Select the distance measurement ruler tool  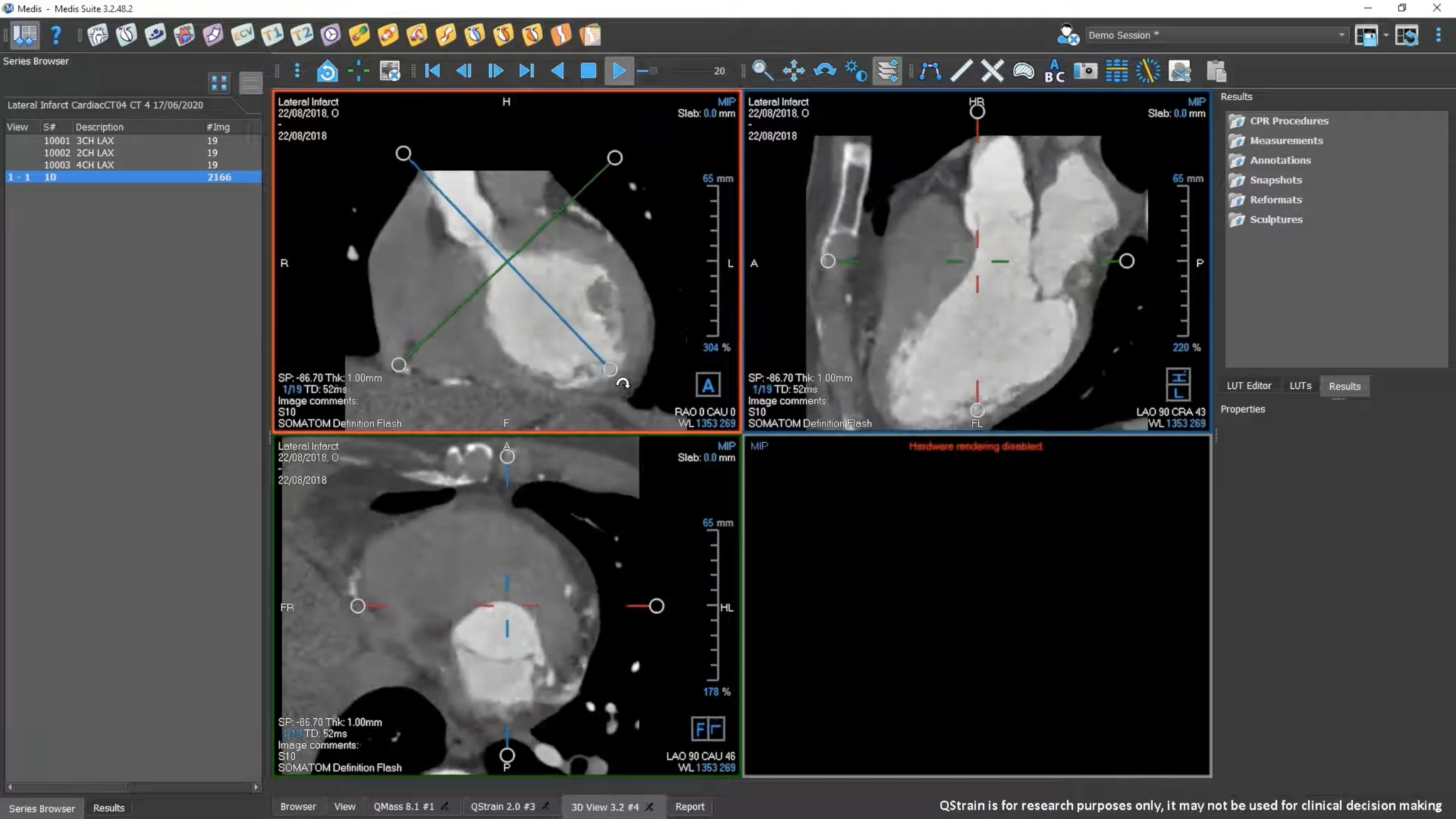[961, 70]
